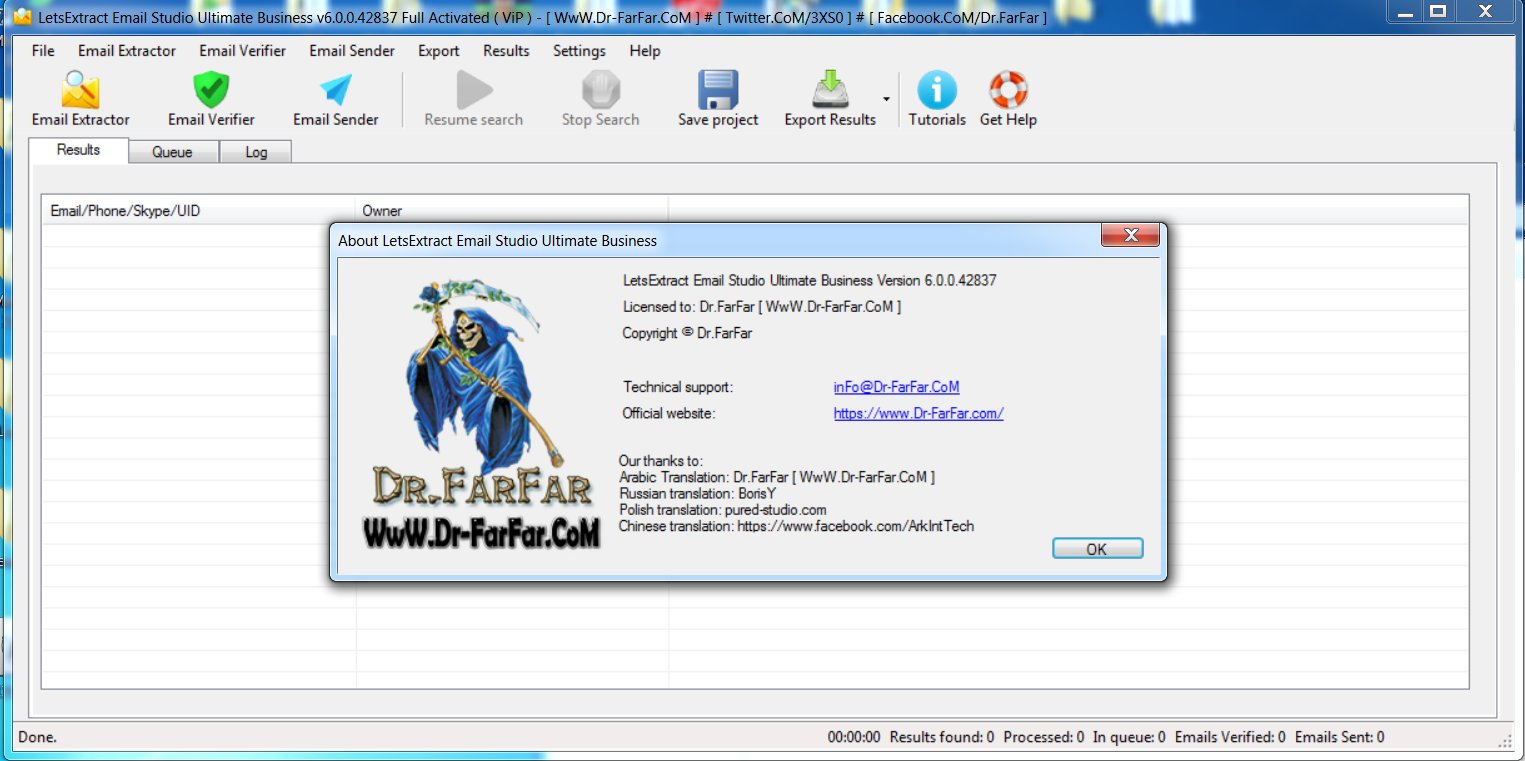The image size is (1525, 761).
Task: Open the Email Extractor menu
Action: [x=127, y=51]
